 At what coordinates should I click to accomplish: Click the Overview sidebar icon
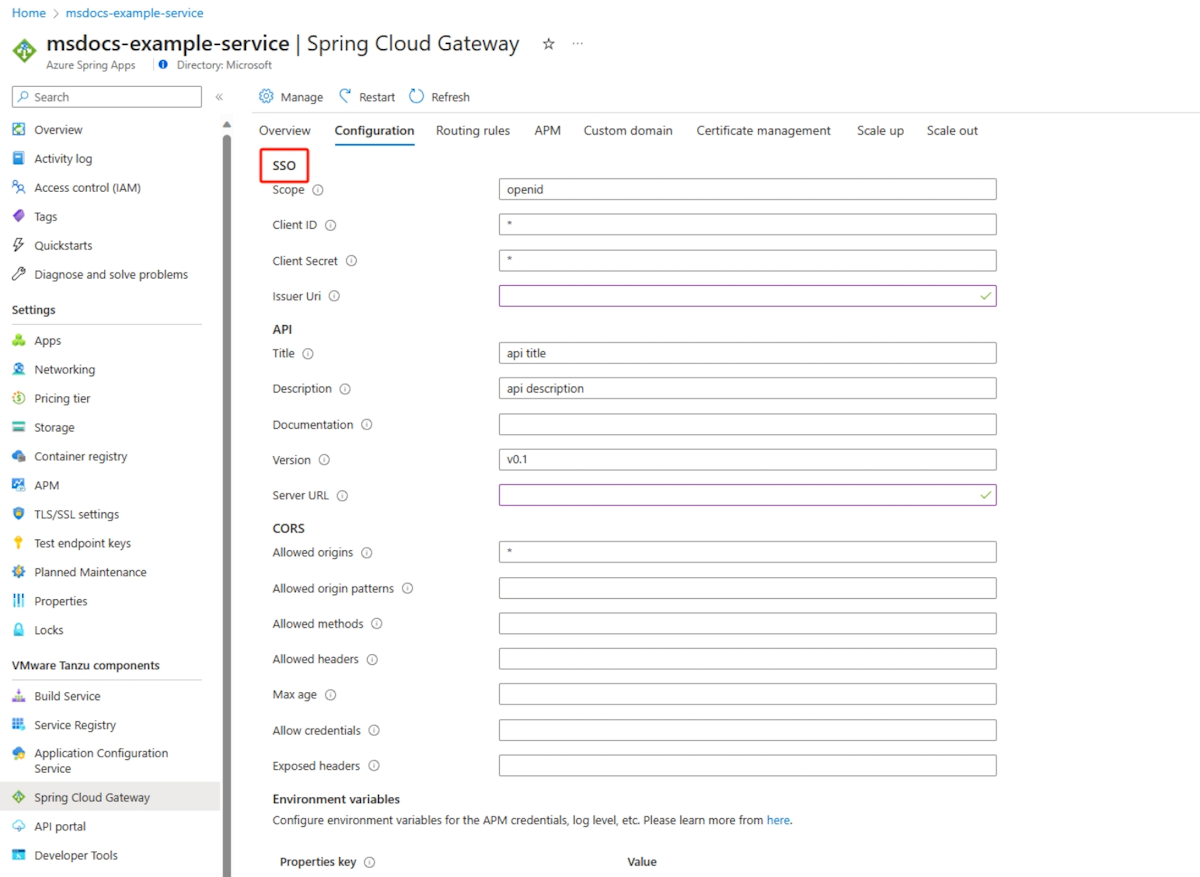[x=18, y=130]
